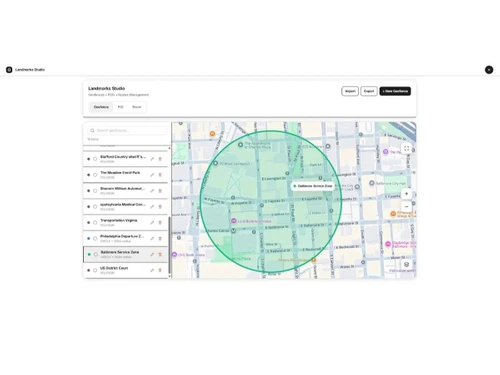Viewport: 500px width, 375px height.
Task: Click the Export button
Action: (369, 91)
